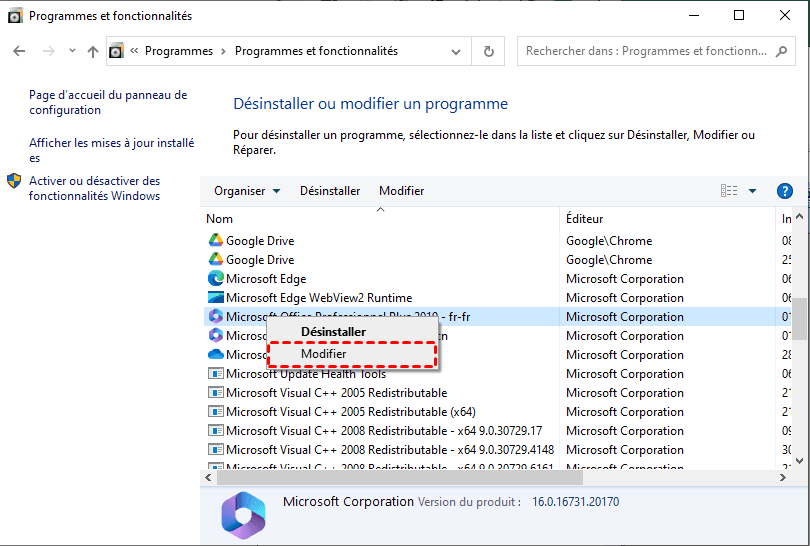Click the forward navigation arrow

(x=49, y=51)
